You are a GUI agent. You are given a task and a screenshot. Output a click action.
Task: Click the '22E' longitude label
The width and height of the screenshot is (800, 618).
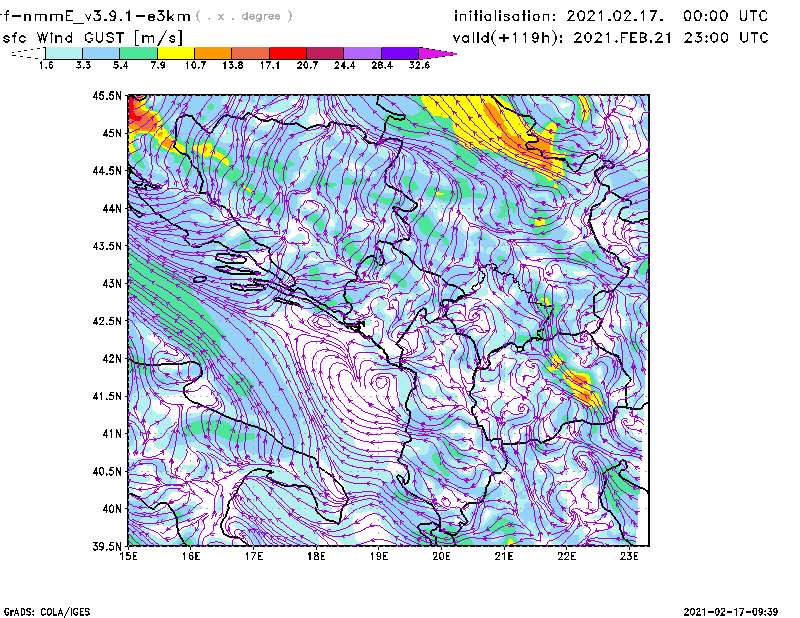[566, 556]
